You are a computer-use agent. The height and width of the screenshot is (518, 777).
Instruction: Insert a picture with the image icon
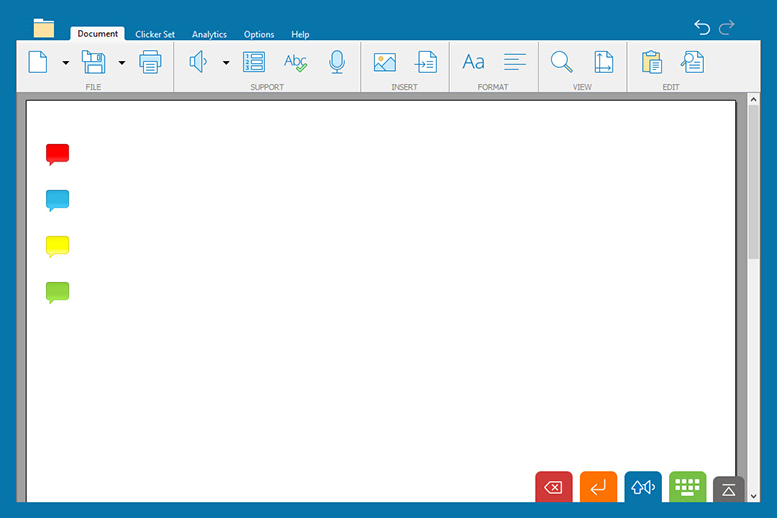pyautogui.click(x=385, y=62)
